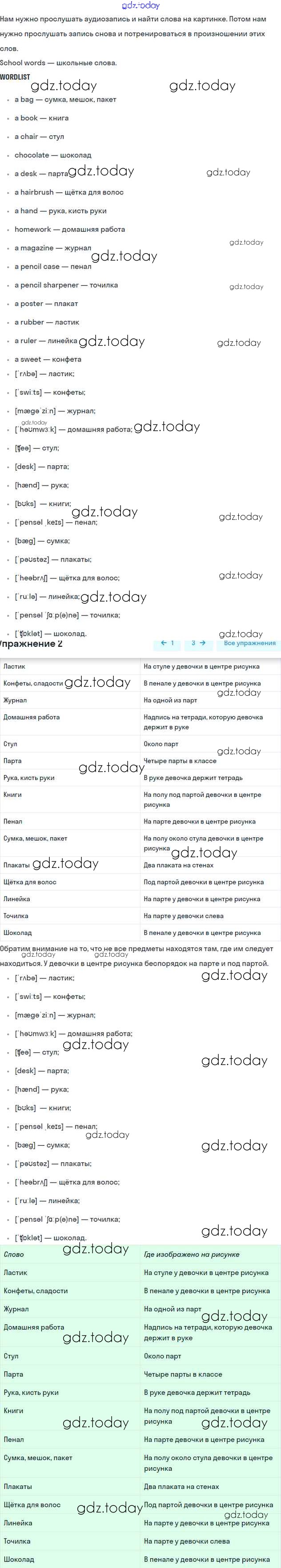Select "a hairbrush — щётка для волос" entry
Viewport: 281px width, 1568px height.
69,192
